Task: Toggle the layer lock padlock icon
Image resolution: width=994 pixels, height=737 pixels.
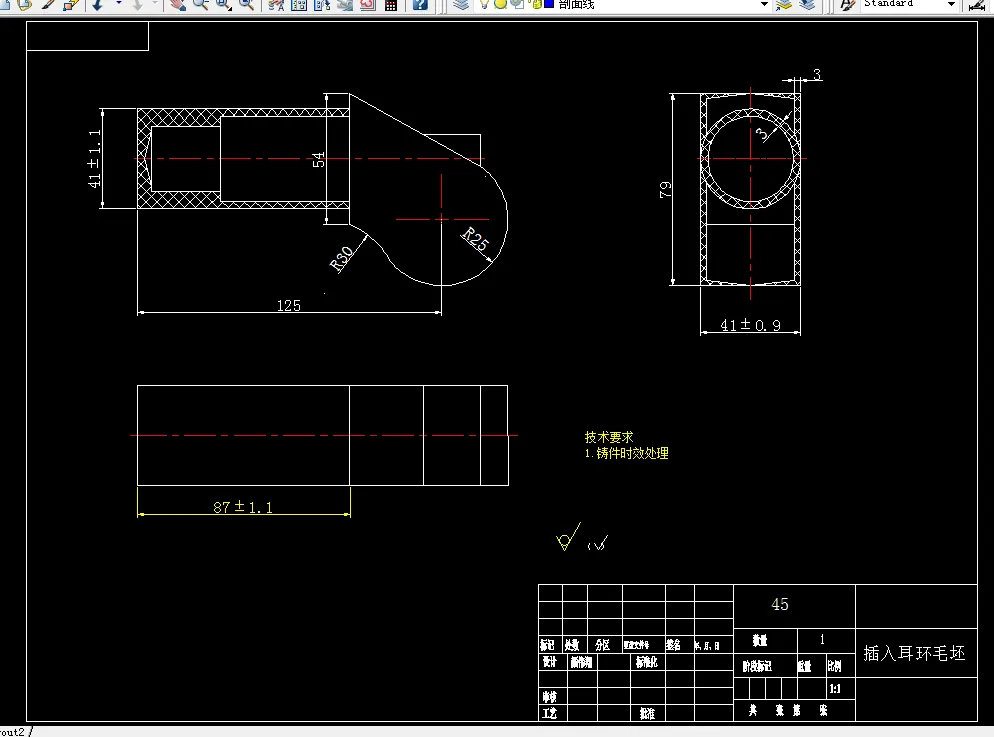Action: point(536,4)
